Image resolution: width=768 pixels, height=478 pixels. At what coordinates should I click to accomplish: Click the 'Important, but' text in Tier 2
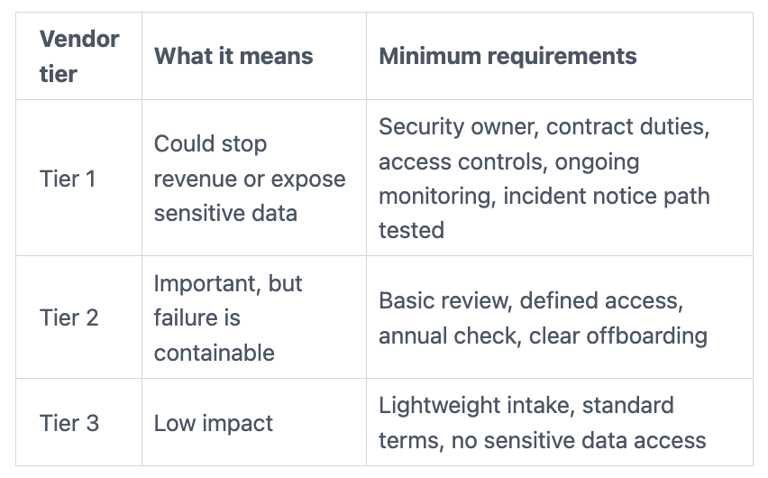227,283
